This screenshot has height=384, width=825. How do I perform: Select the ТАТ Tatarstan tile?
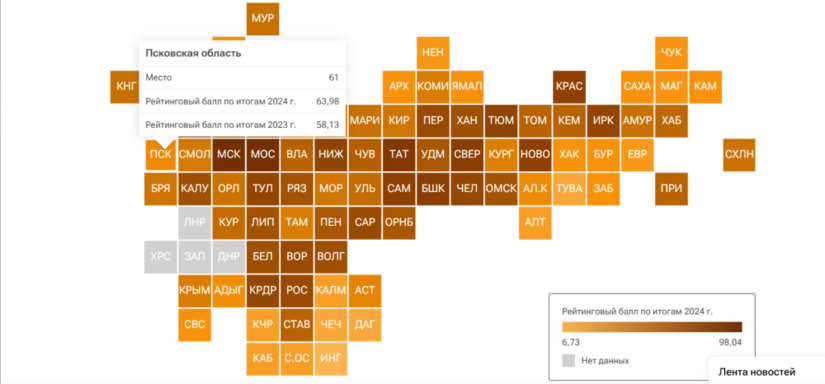(399, 155)
